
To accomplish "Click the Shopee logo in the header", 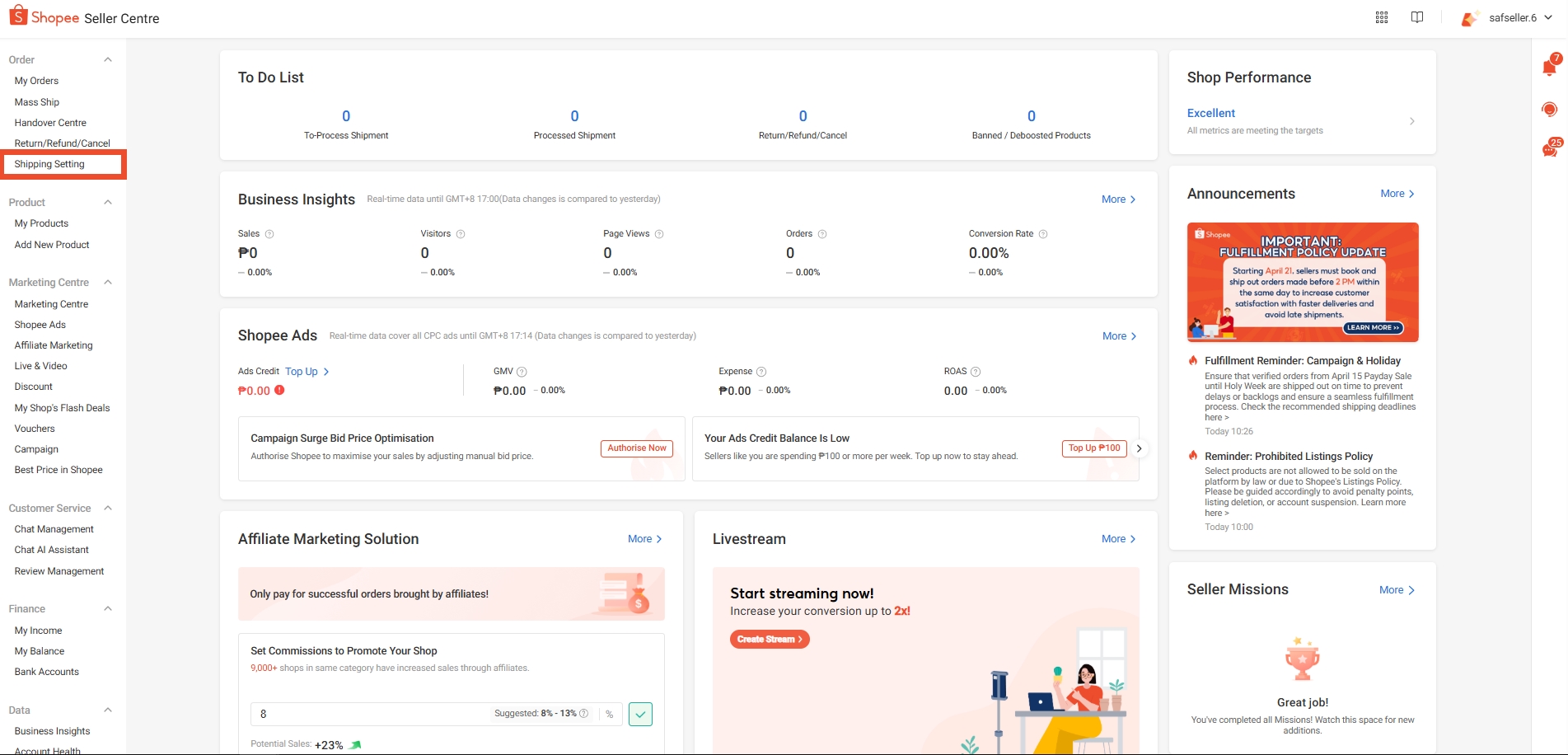I will pyautogui.click(x=44, y=17).
